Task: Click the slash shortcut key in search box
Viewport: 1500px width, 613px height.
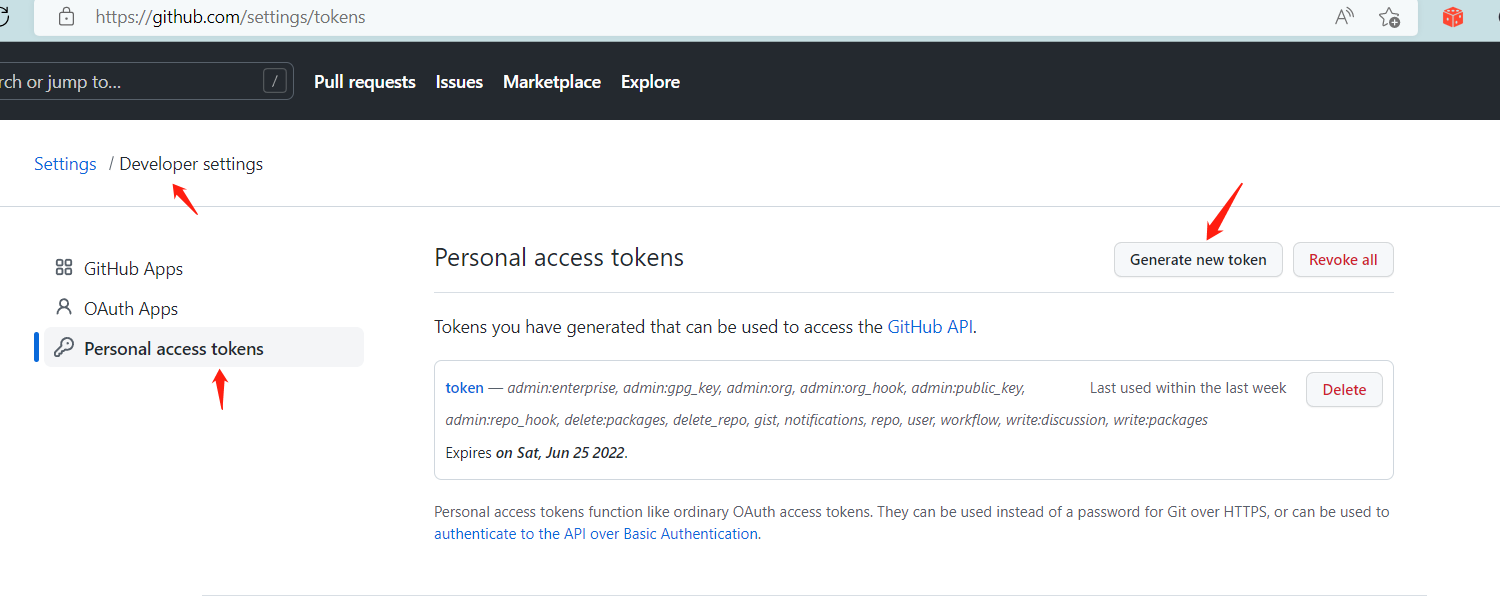Action: pyautogui.click(x=275, y=81)
